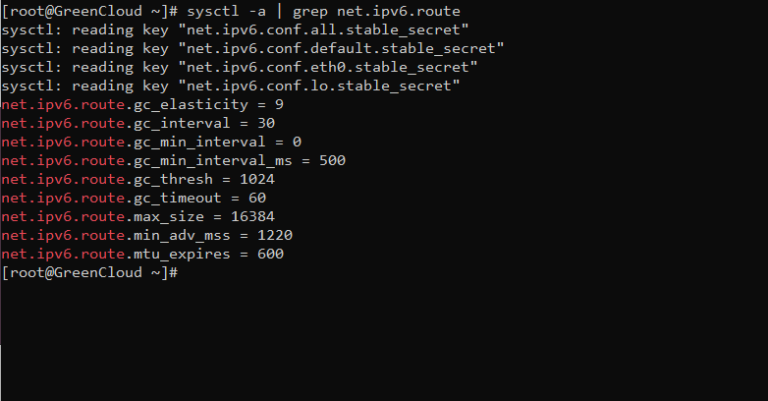Click the gc_min_interval_ms = 500 line
The width and height of the screenshot is (768, 401).
tap(173, 161)
